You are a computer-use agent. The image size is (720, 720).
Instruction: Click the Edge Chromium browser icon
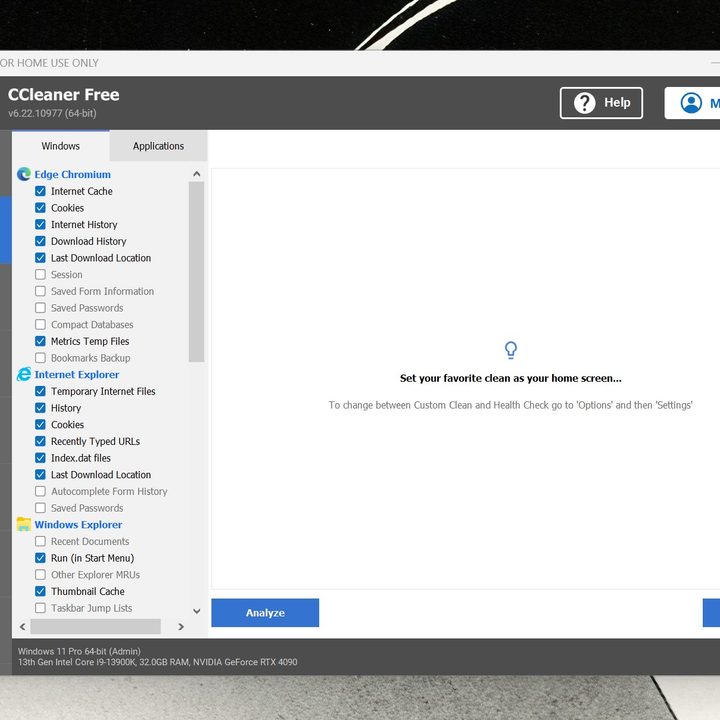[24, 174]
